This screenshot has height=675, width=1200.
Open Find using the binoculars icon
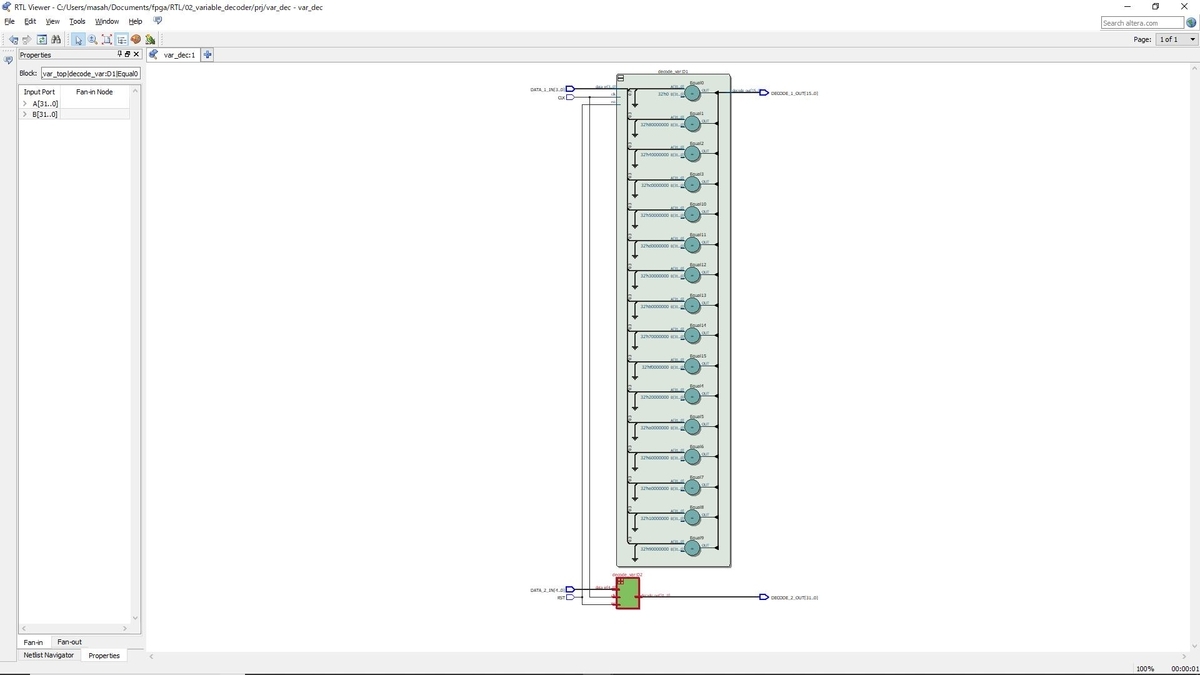click(56, 39)
